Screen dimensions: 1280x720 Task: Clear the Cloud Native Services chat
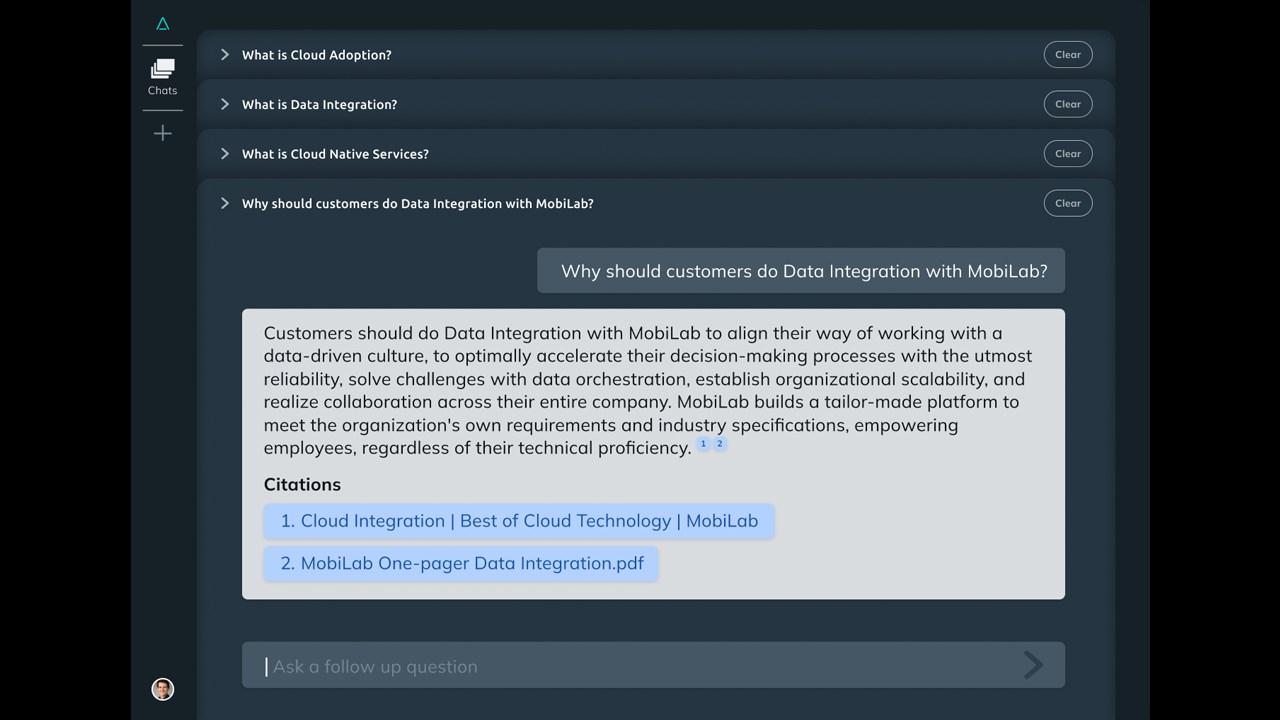1067,154
